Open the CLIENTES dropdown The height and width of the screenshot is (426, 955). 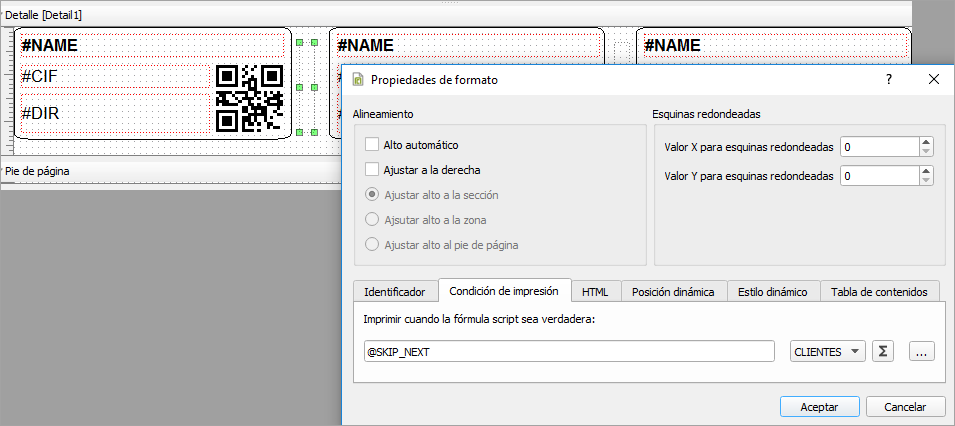pyautogui.click(x=827, y=352)
